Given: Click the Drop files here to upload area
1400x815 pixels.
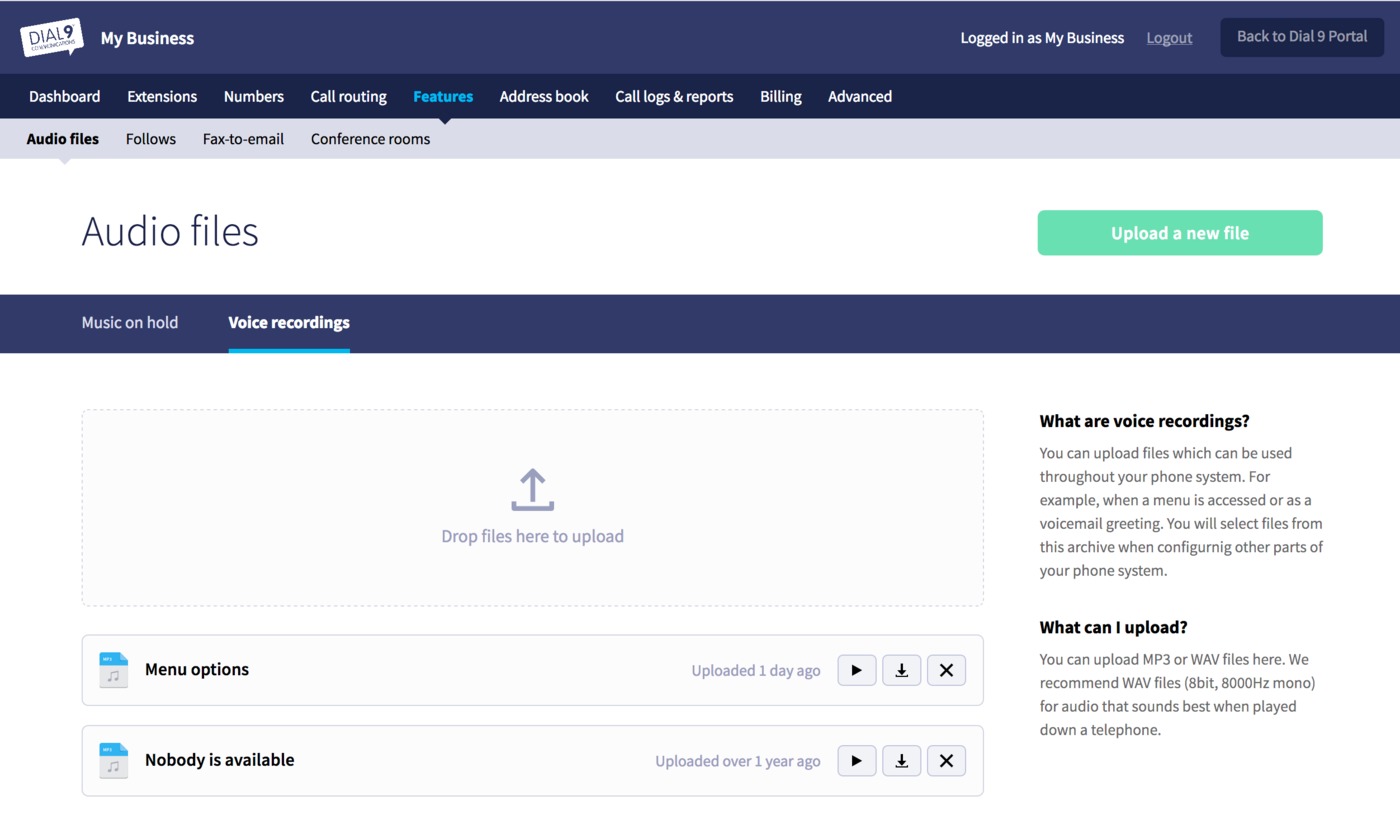Looking at the screenshot, I should point(532,507).
